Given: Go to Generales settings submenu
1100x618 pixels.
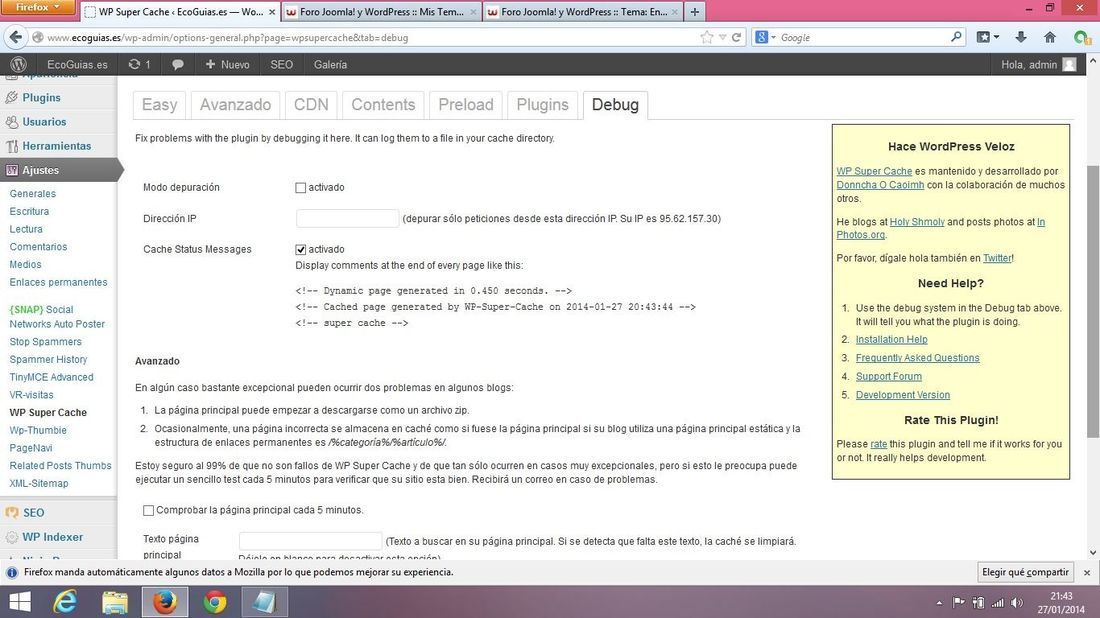Looking at the screenshot, I should (32, 194).
